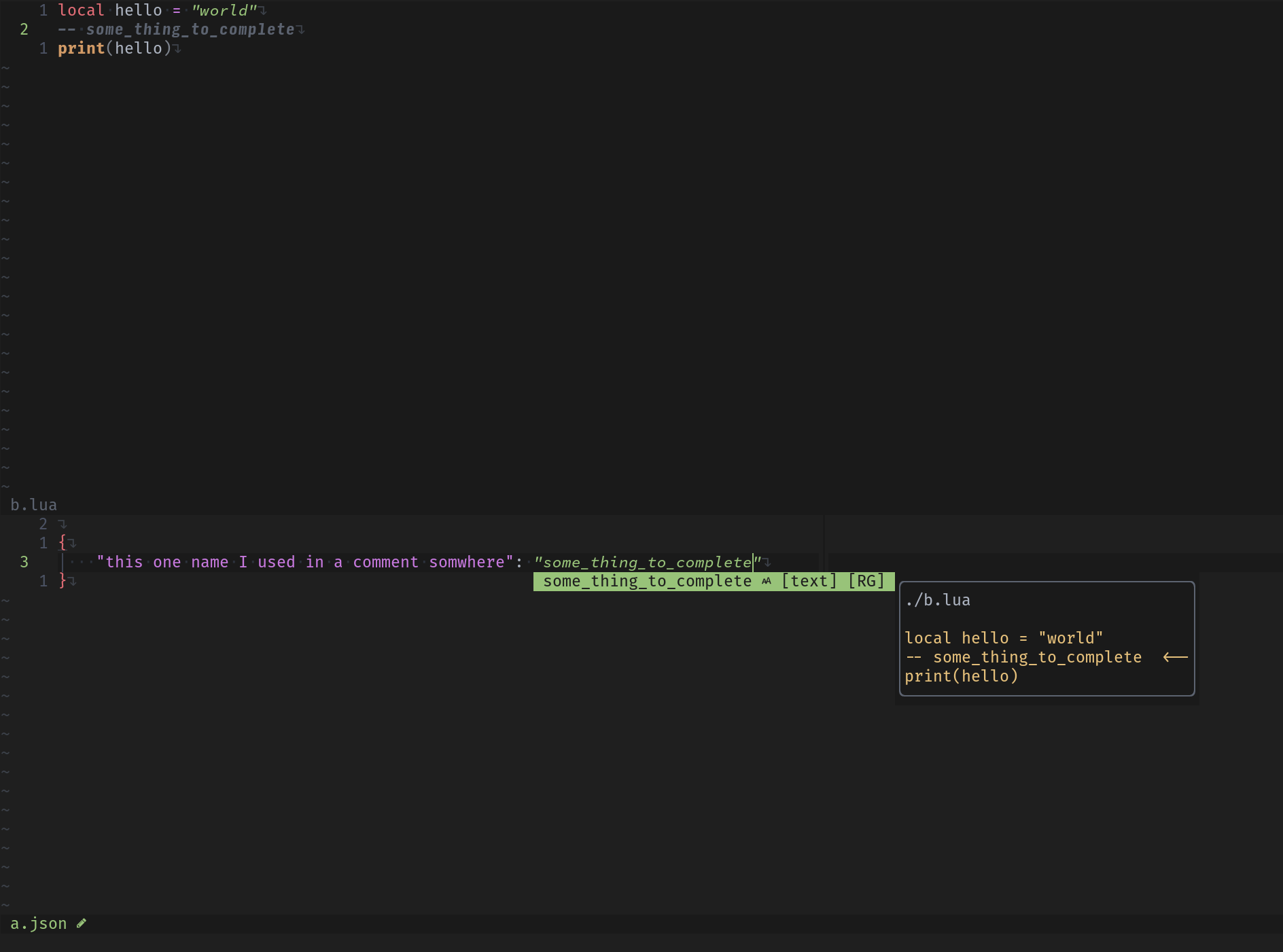Place cursor on 'local' keyword in b.lua
This screenshot has width=1283, height=952.
[x=81, y=10]
